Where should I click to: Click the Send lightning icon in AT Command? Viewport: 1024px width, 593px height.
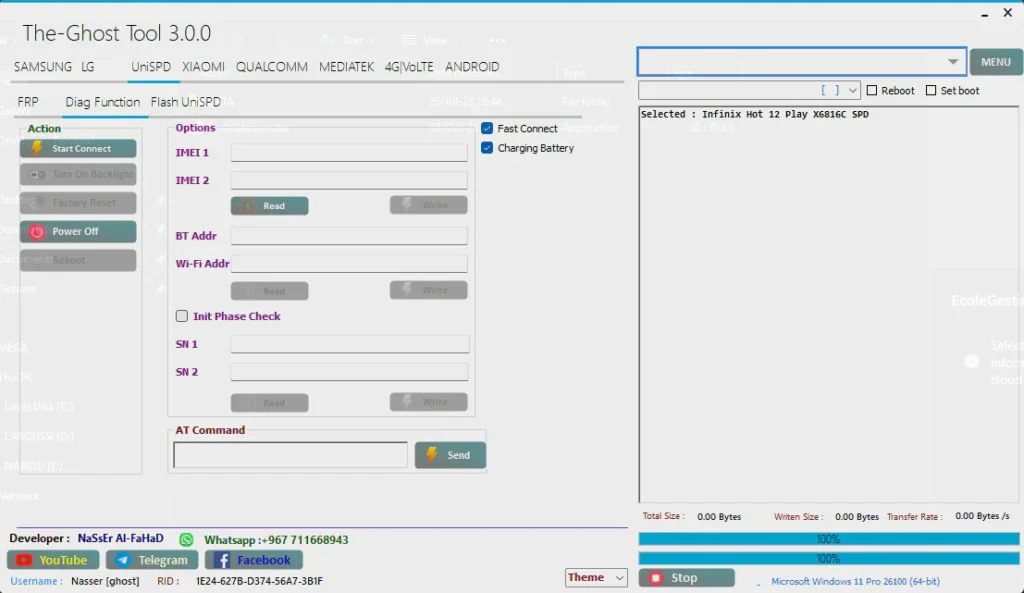pyautogui.click(x=431, y=455)
